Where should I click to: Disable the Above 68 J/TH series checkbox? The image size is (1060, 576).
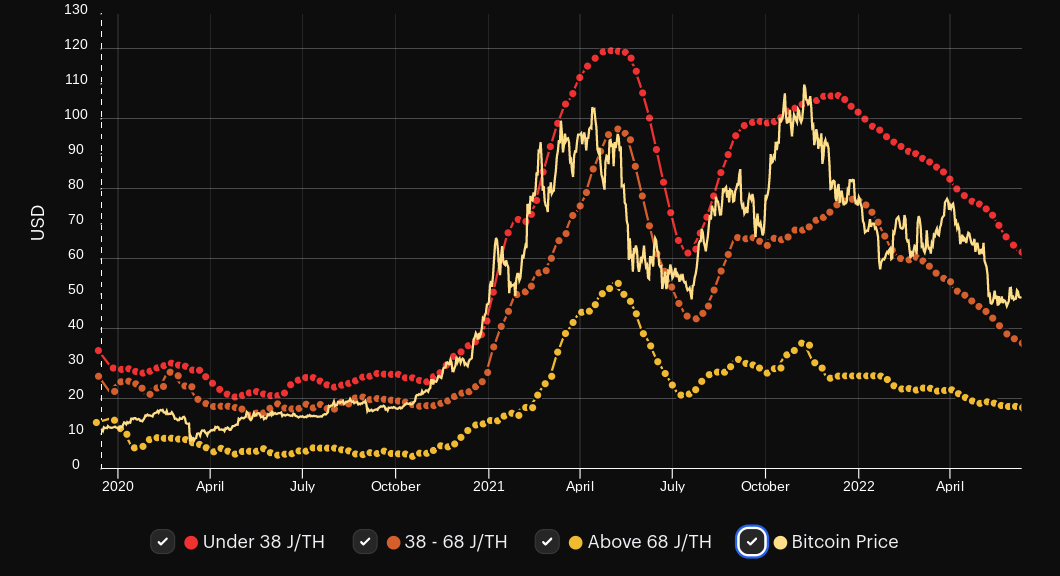pos(547,542)
